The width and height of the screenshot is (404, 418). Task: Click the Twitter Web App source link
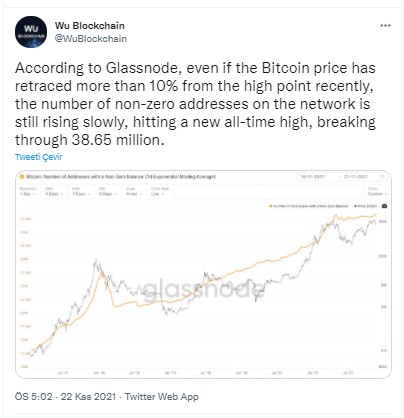[162, 397]
